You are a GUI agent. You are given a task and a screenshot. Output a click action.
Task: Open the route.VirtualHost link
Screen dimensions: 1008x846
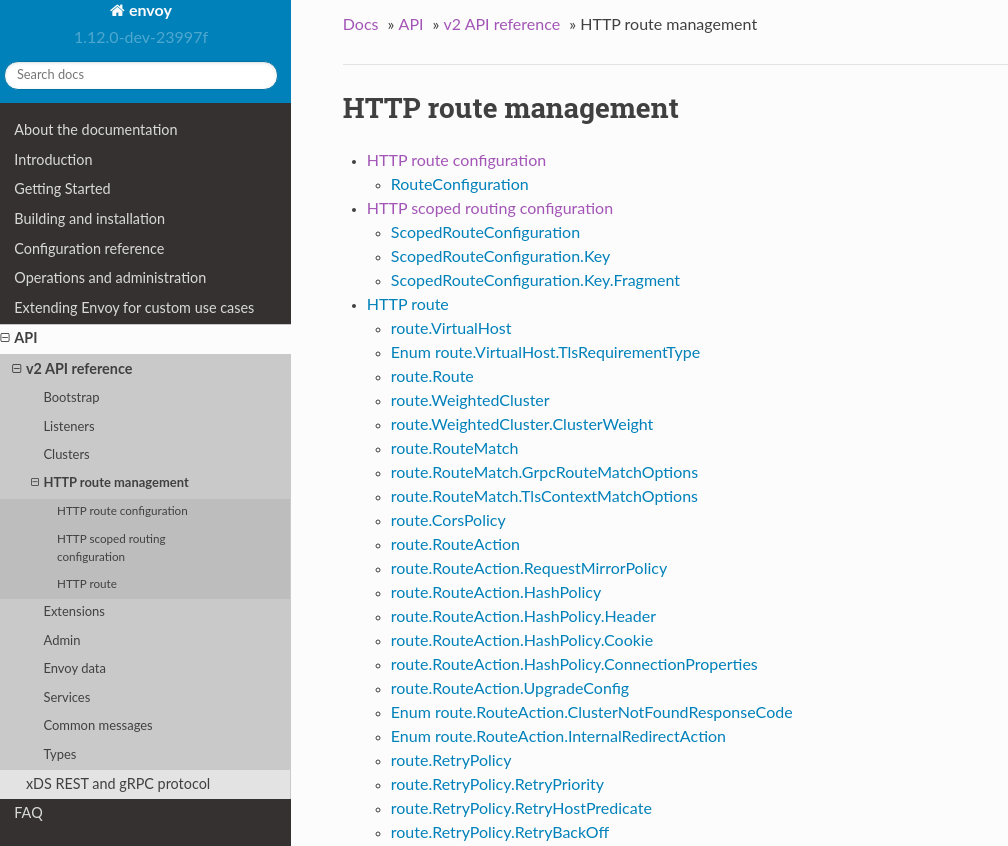[x=451, y=329]
